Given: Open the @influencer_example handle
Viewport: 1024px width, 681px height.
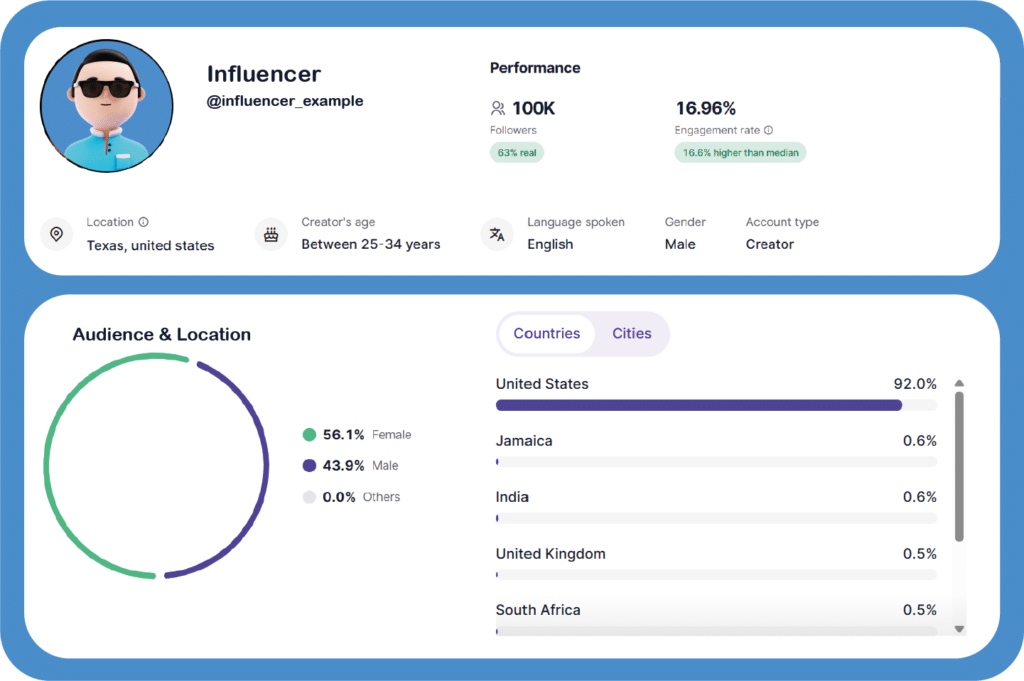Looking at the screenshot, I should 285,101.
